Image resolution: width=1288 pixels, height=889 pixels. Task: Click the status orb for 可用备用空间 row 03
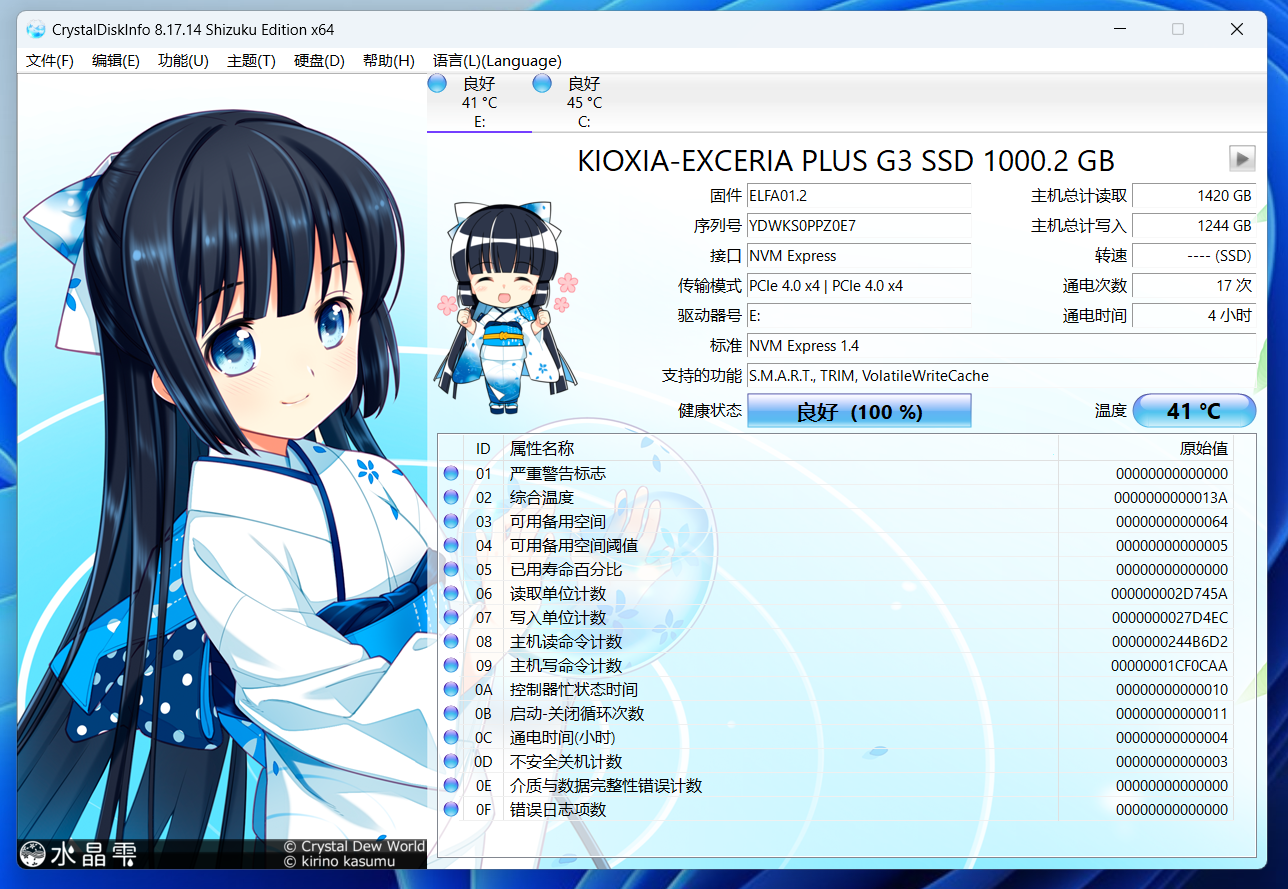[451, 521]
